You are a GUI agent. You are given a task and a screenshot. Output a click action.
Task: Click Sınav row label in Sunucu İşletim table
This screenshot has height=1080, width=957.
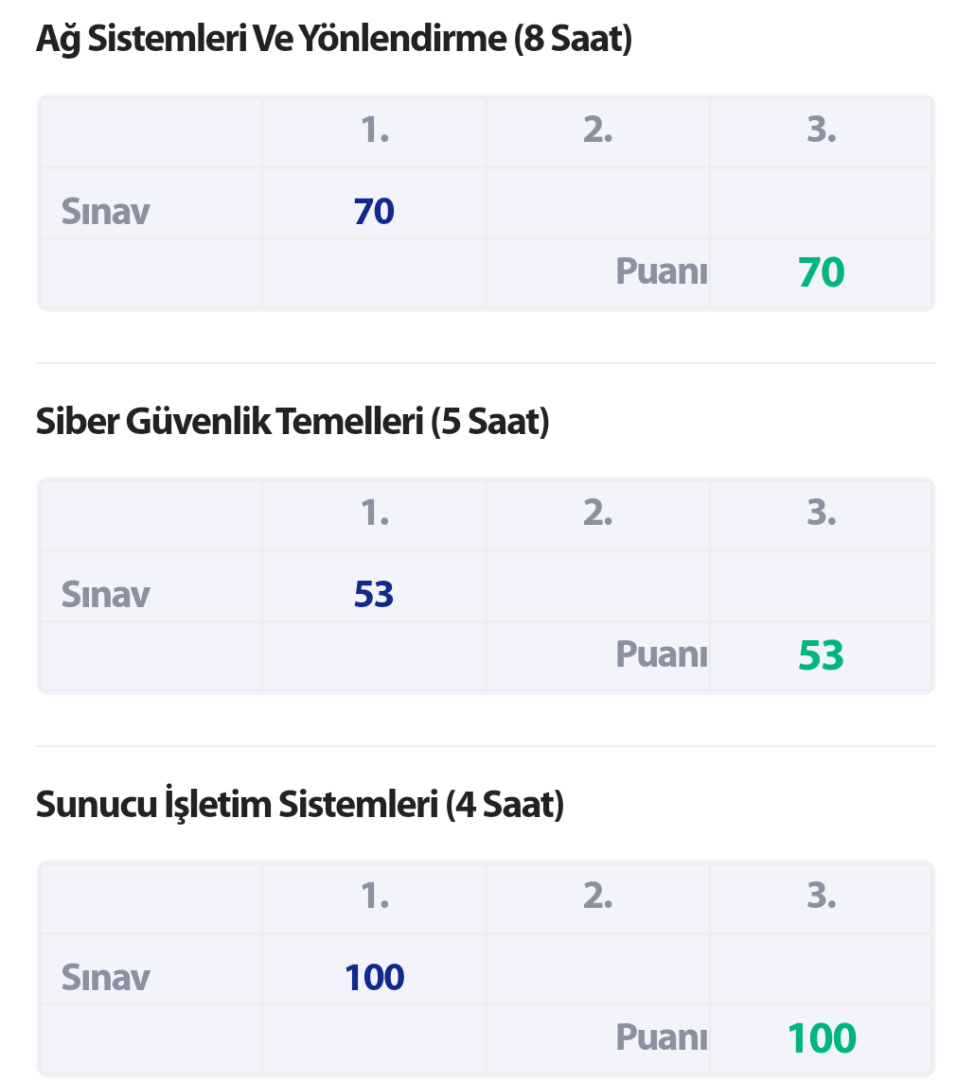pyautogui.click(x=105, y=977)
